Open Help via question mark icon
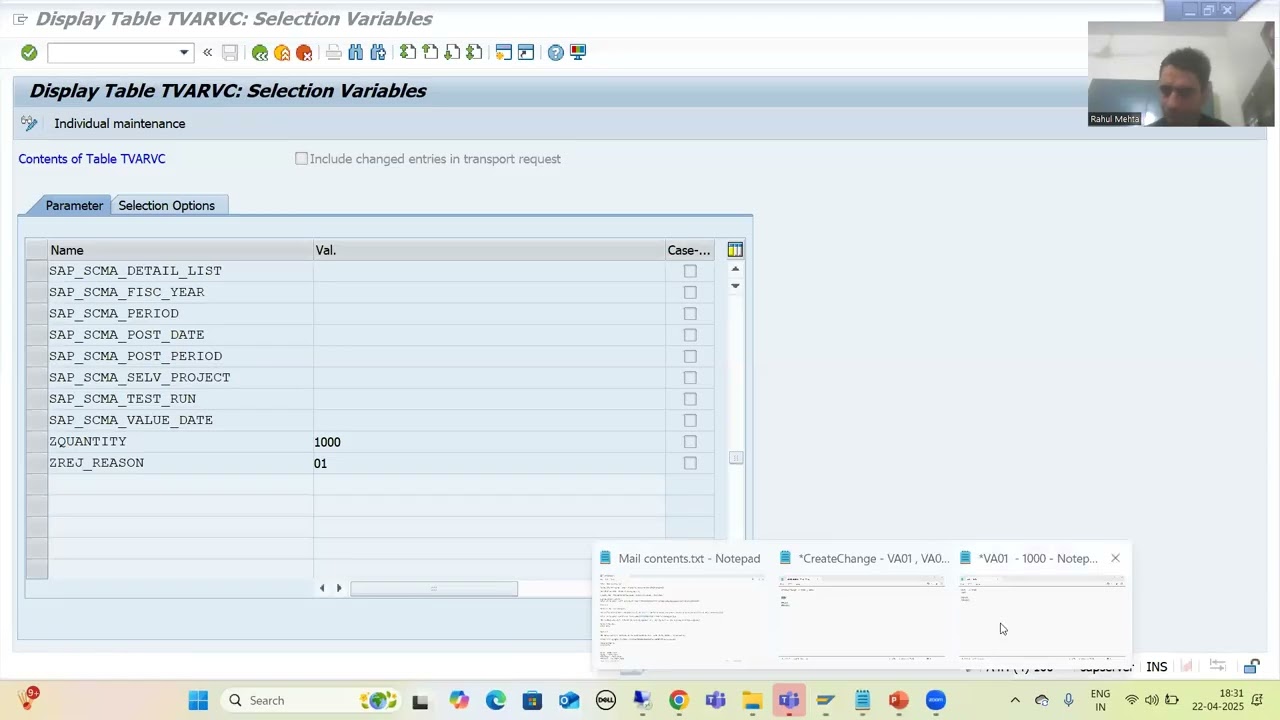The height and width of the screenshot is (720, 1280). 556,52
